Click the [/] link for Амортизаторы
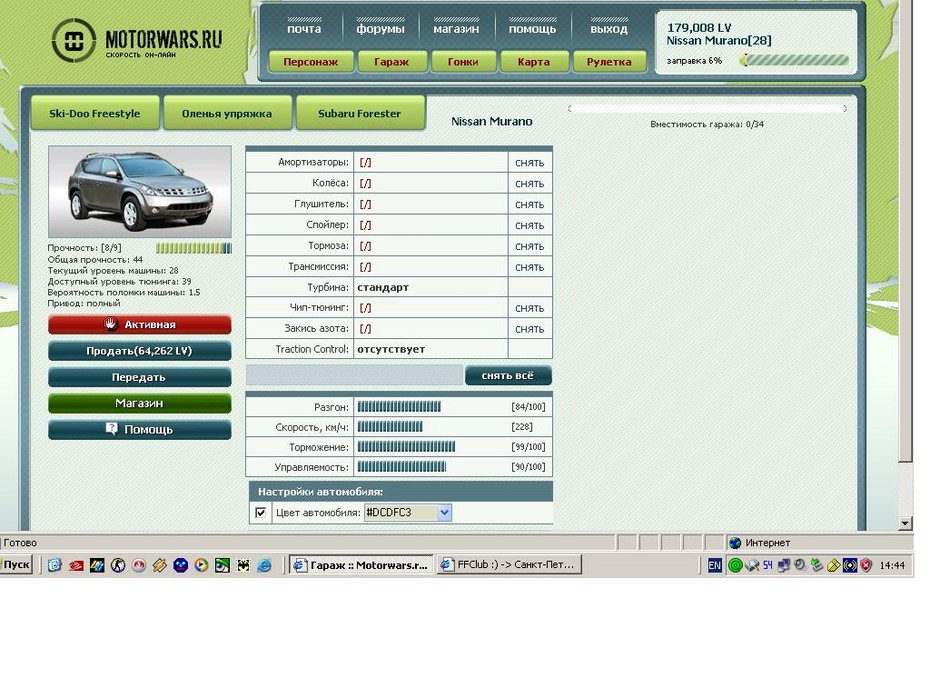Viewport: 930px width, 698px height. [365, 162]
